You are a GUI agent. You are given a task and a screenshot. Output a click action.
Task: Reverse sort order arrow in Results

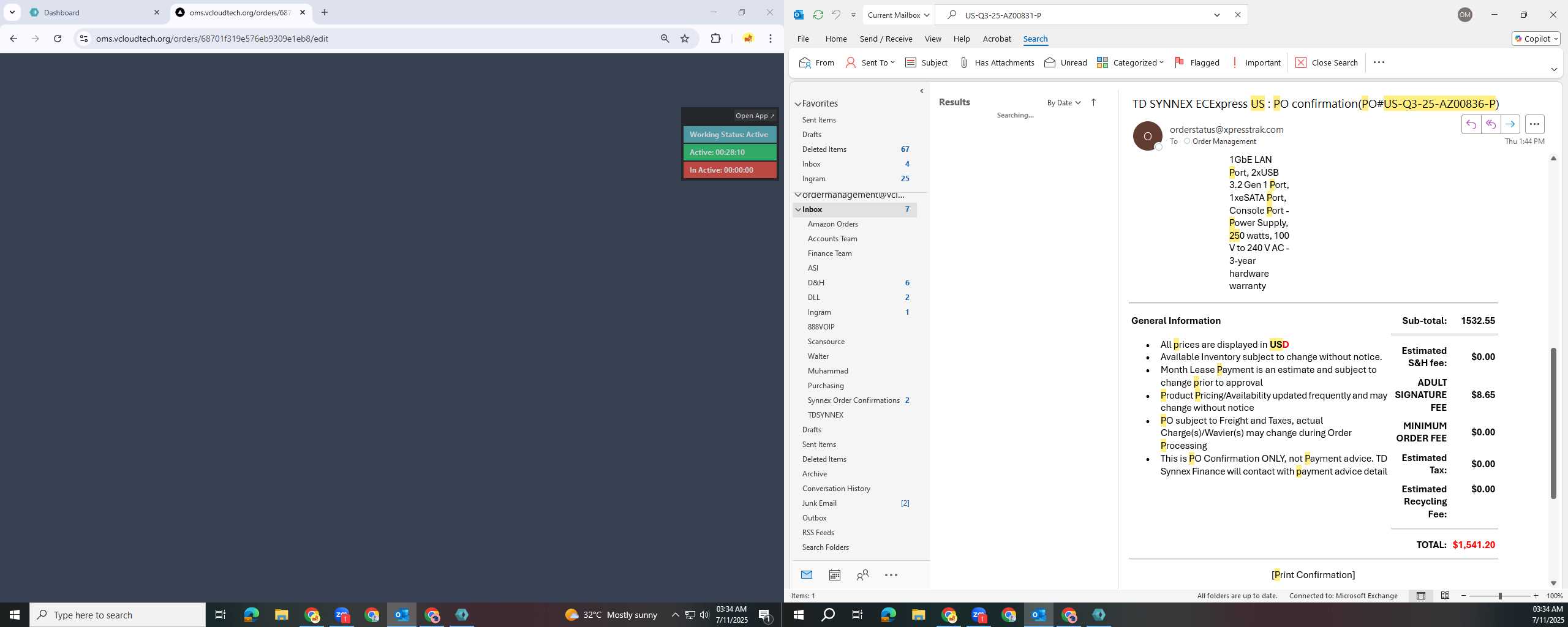point(1093,103)
